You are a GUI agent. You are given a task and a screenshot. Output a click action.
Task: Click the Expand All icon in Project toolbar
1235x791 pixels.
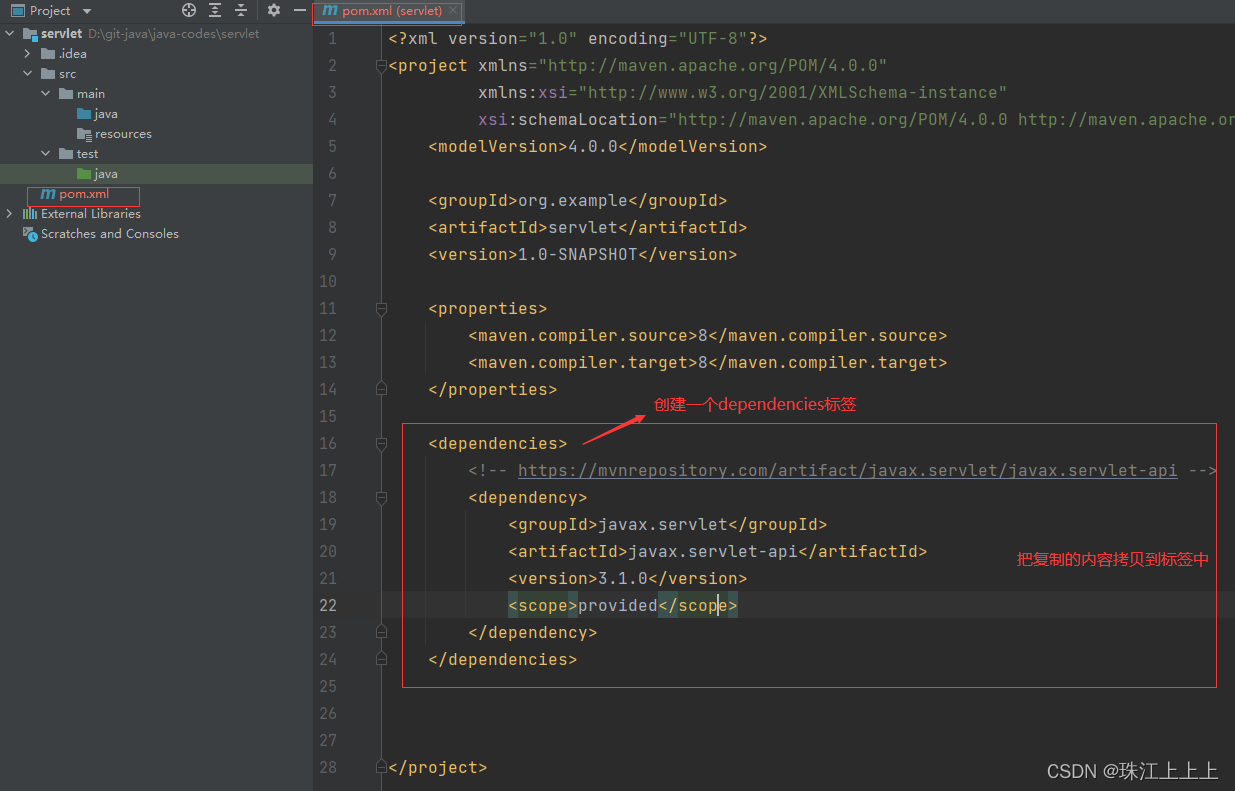[215, 10]
